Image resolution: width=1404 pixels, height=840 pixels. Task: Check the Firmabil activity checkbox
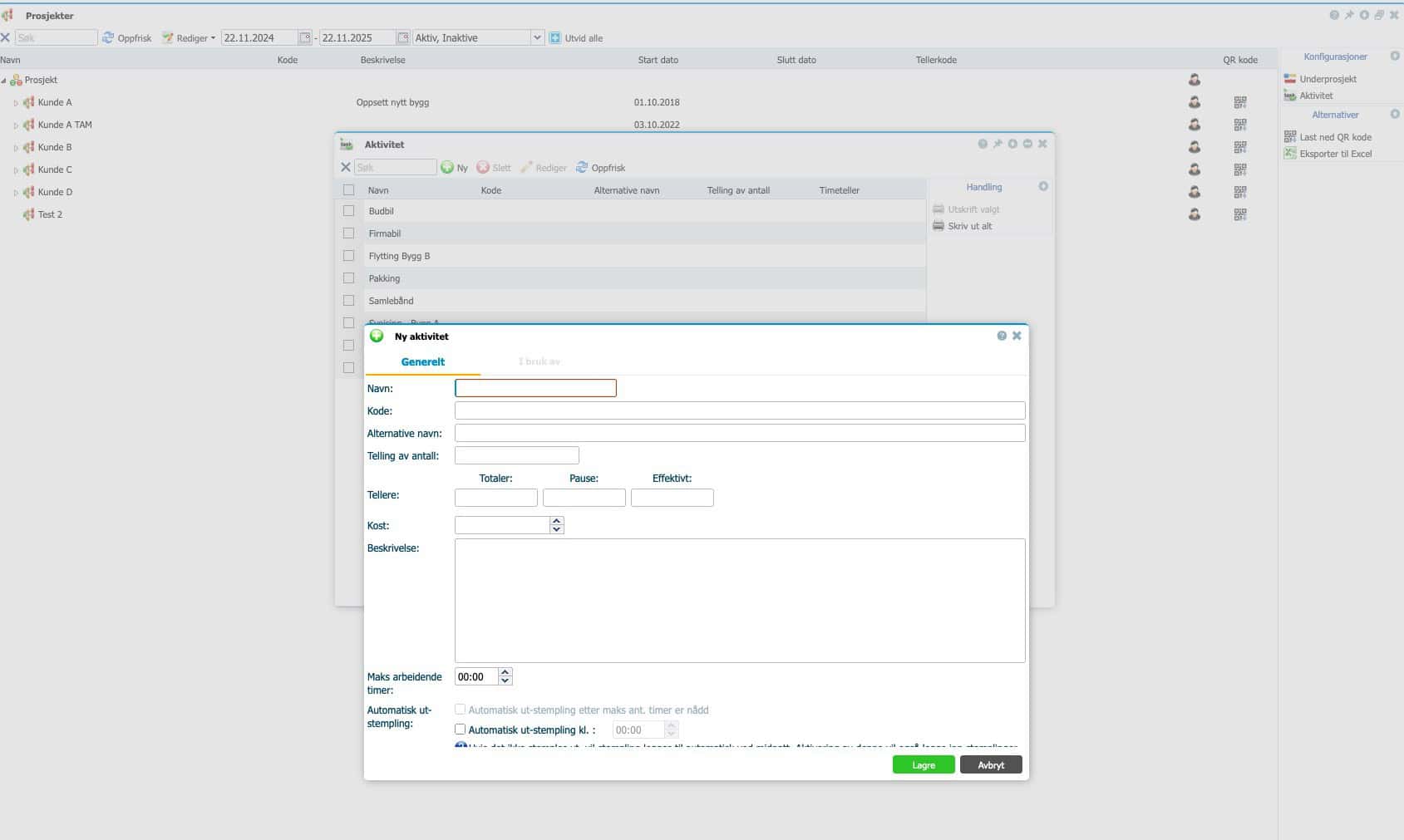[349, 233]
